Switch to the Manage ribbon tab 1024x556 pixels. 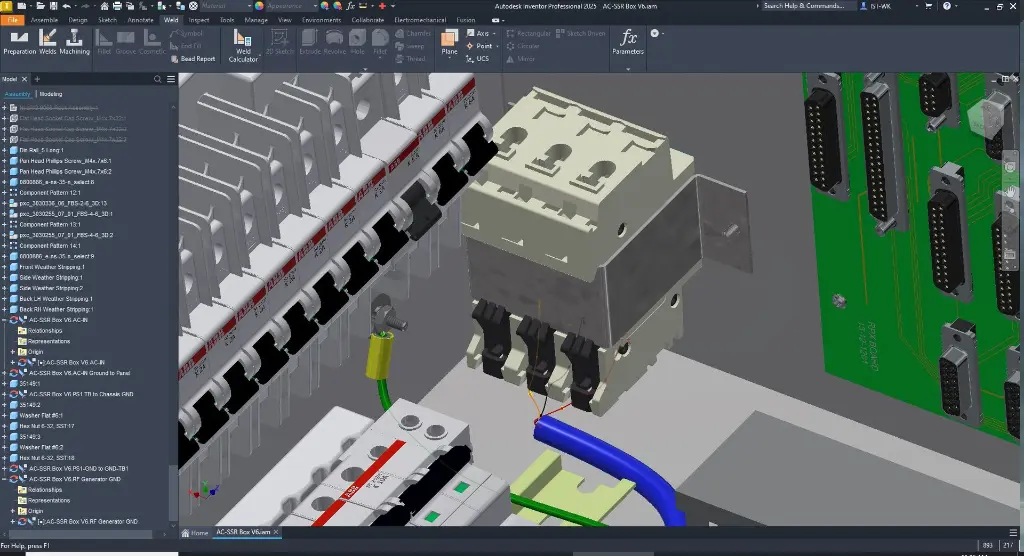(x=255, y=20)
